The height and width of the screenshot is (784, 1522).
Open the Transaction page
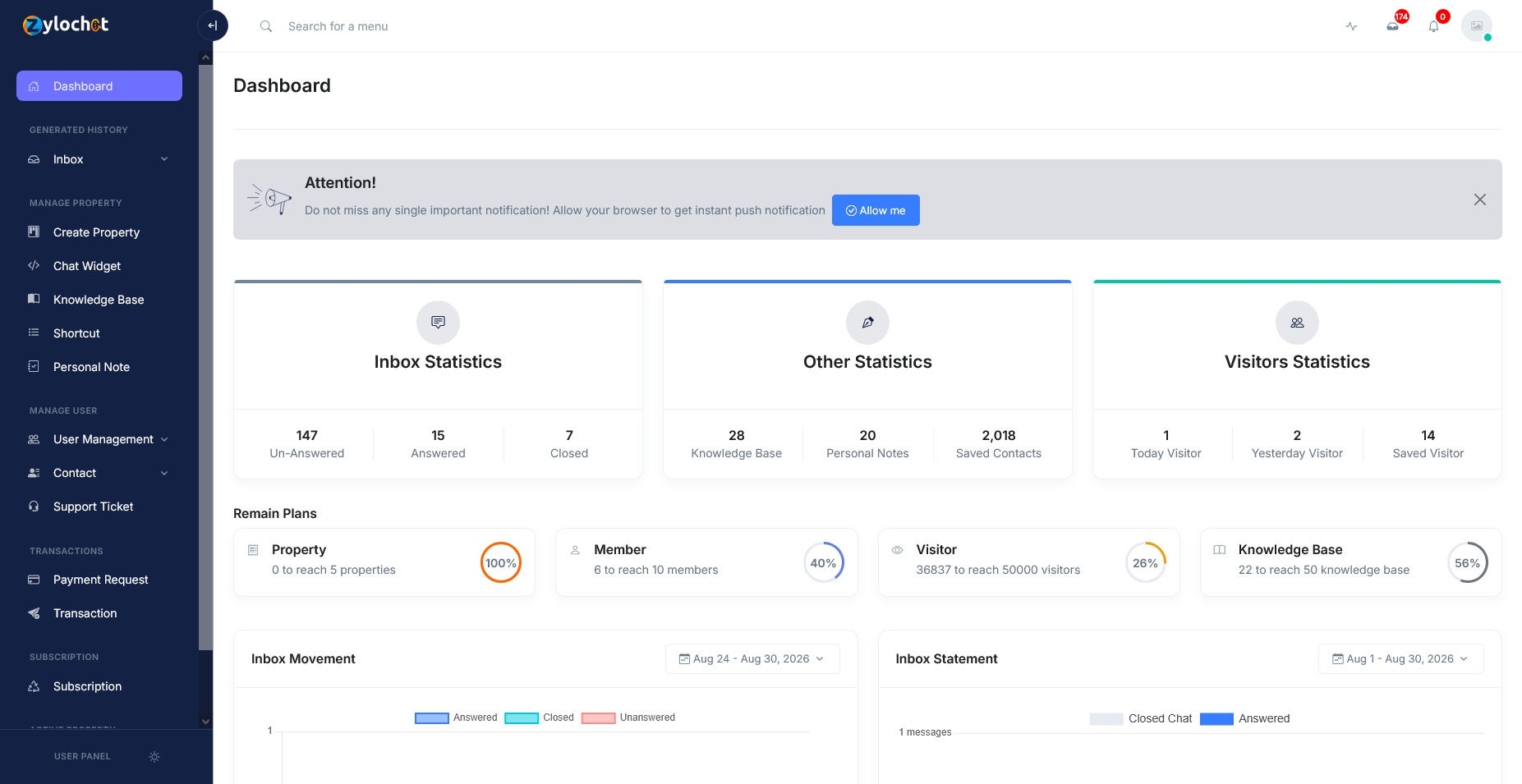99,613
